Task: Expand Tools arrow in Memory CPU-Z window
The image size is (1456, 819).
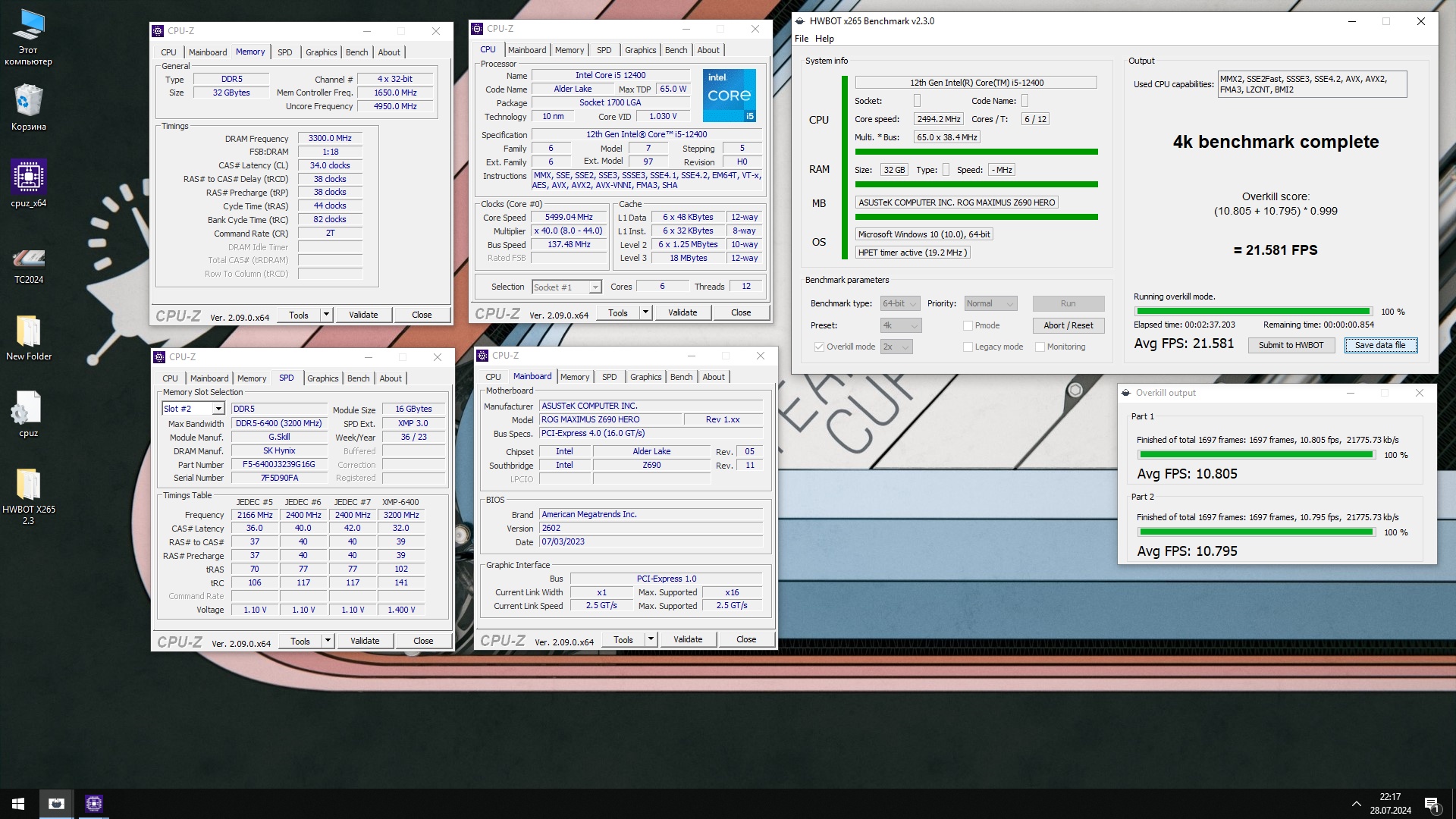Action: click(327, 315)
